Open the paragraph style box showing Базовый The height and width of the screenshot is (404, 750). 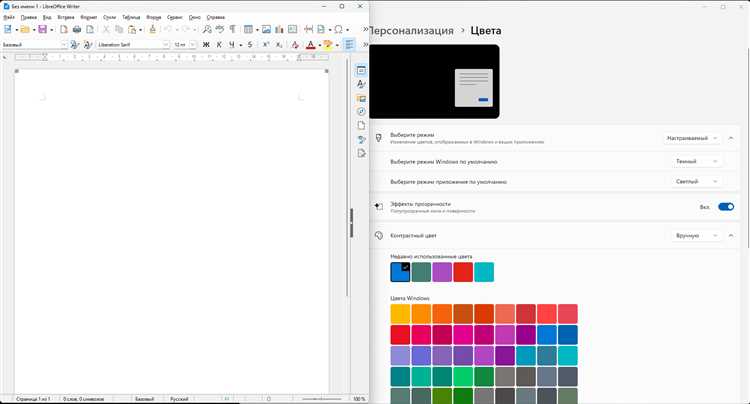tap(34, 44)
